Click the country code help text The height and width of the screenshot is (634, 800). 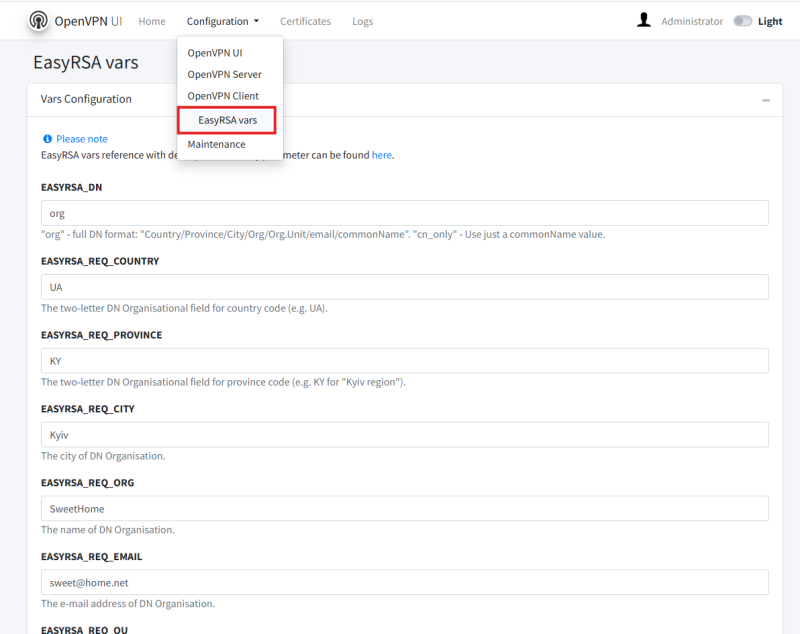(184, 309)
